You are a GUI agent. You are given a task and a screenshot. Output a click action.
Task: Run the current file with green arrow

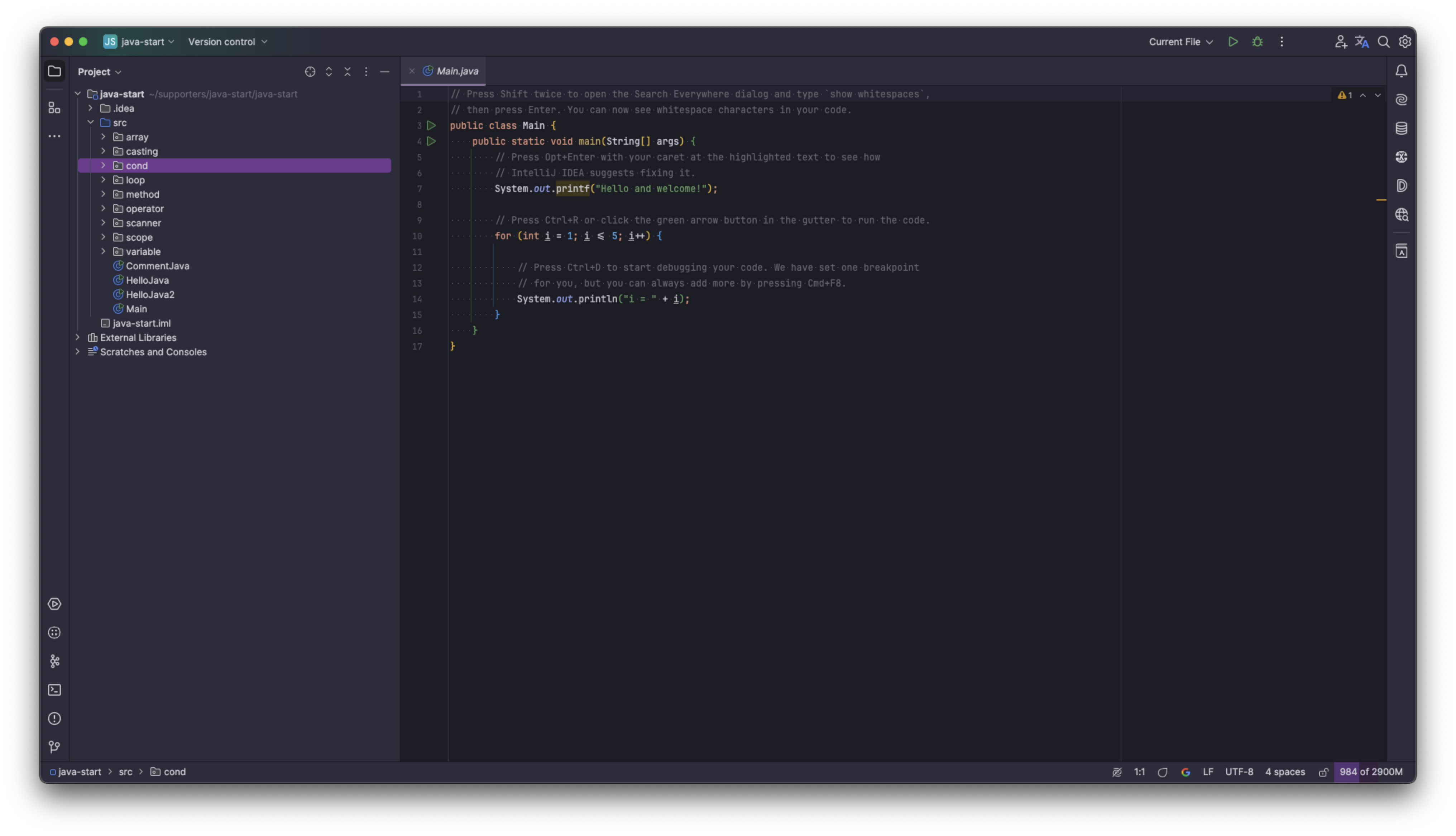click(1233, 41)
